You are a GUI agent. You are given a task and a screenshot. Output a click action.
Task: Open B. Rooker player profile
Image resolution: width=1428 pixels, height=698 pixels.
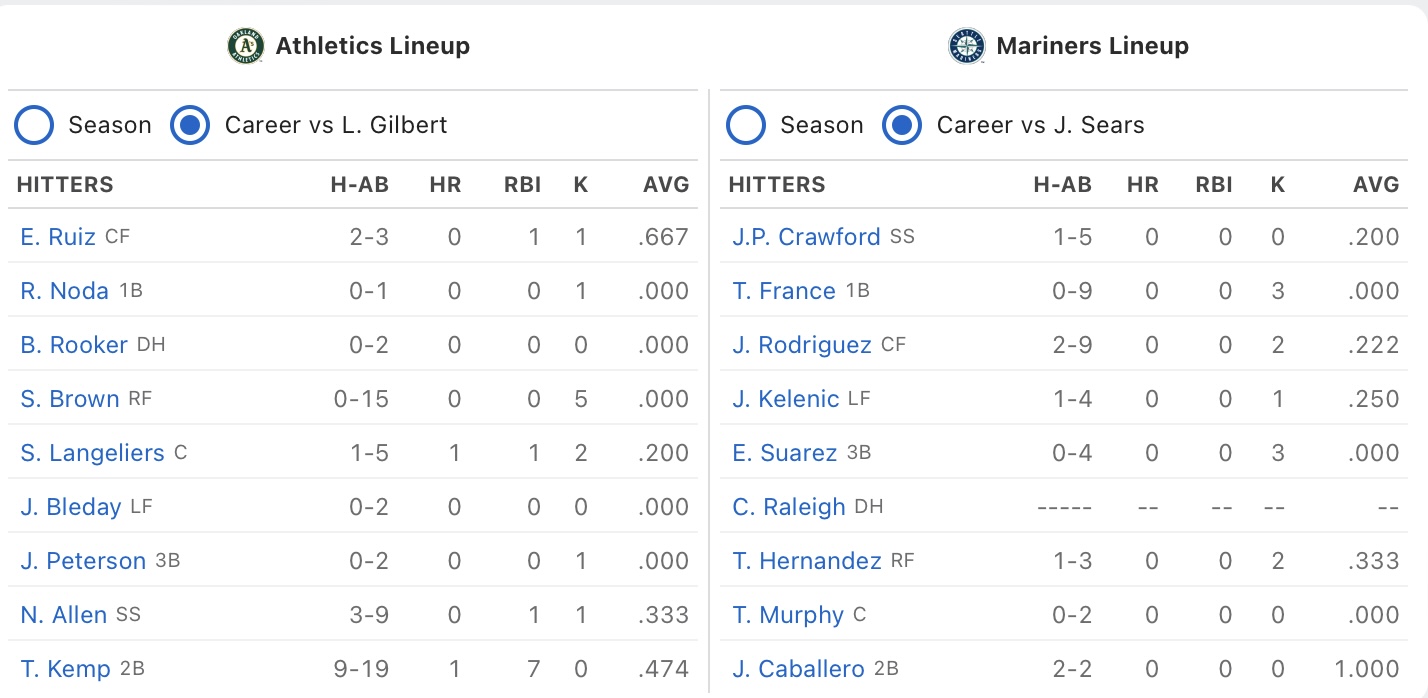click(x=74, y=345)
